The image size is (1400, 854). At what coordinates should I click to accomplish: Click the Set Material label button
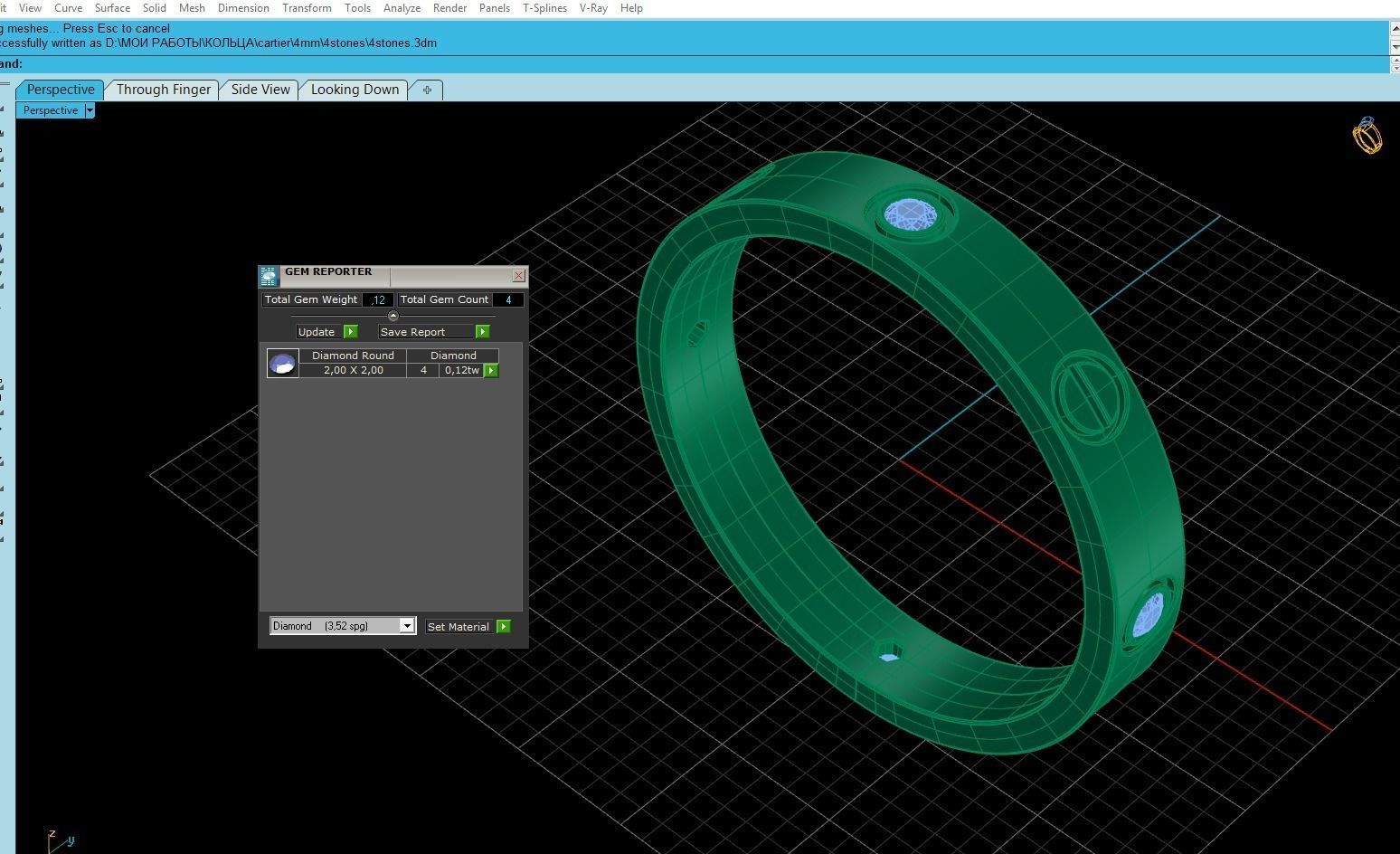point(459,626)
